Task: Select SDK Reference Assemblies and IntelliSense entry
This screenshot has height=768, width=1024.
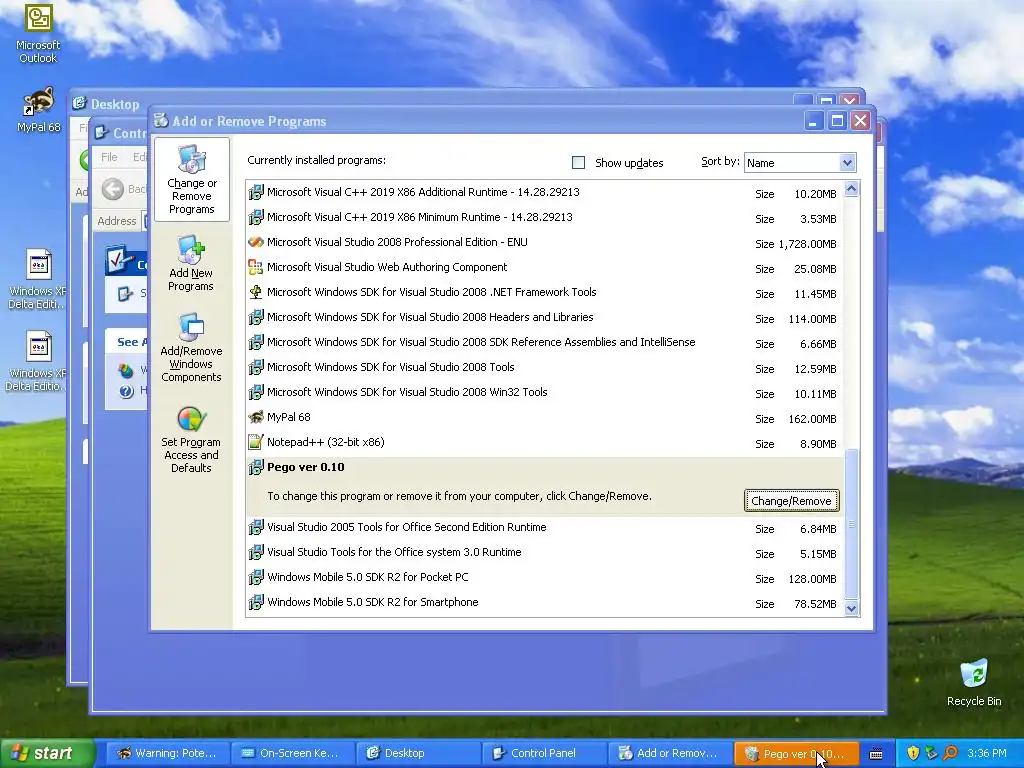Action: pos(545,343)
